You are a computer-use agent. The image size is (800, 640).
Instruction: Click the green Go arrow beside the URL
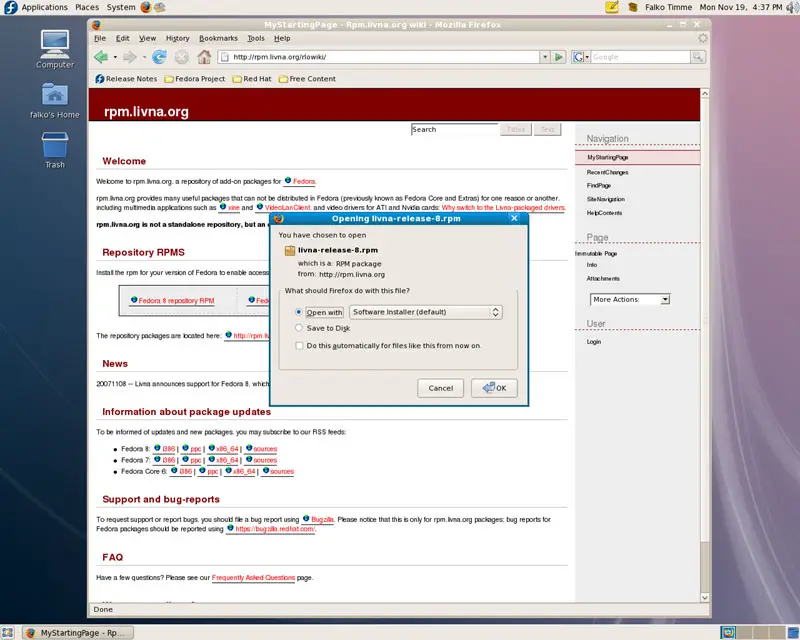(x=559, y=57)
